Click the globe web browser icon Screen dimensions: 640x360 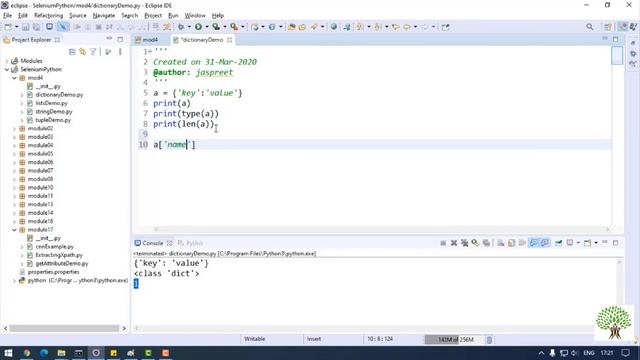click(x=334, y=27)
